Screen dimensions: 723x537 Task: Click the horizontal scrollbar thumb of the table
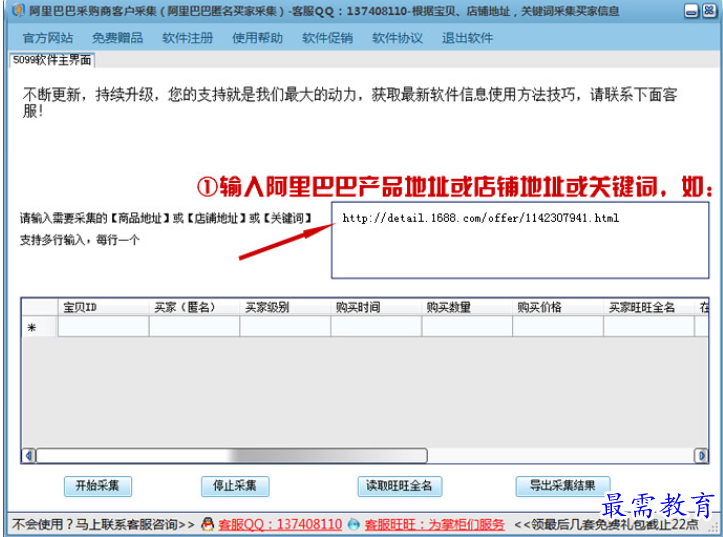point(232,456)
